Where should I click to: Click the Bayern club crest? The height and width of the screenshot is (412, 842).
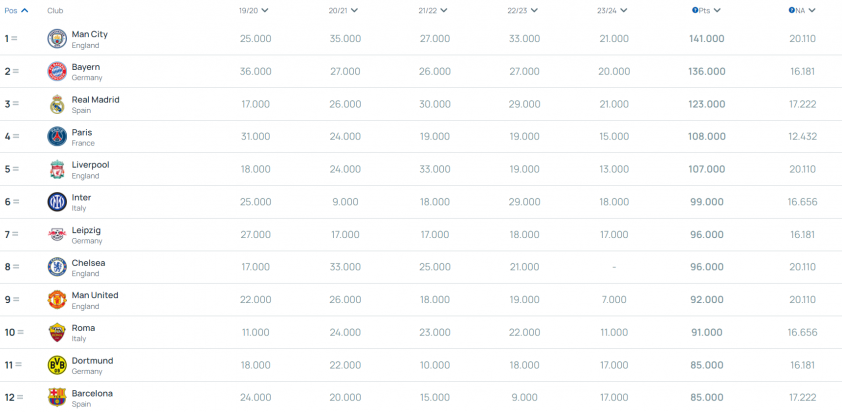click(57, 71)
